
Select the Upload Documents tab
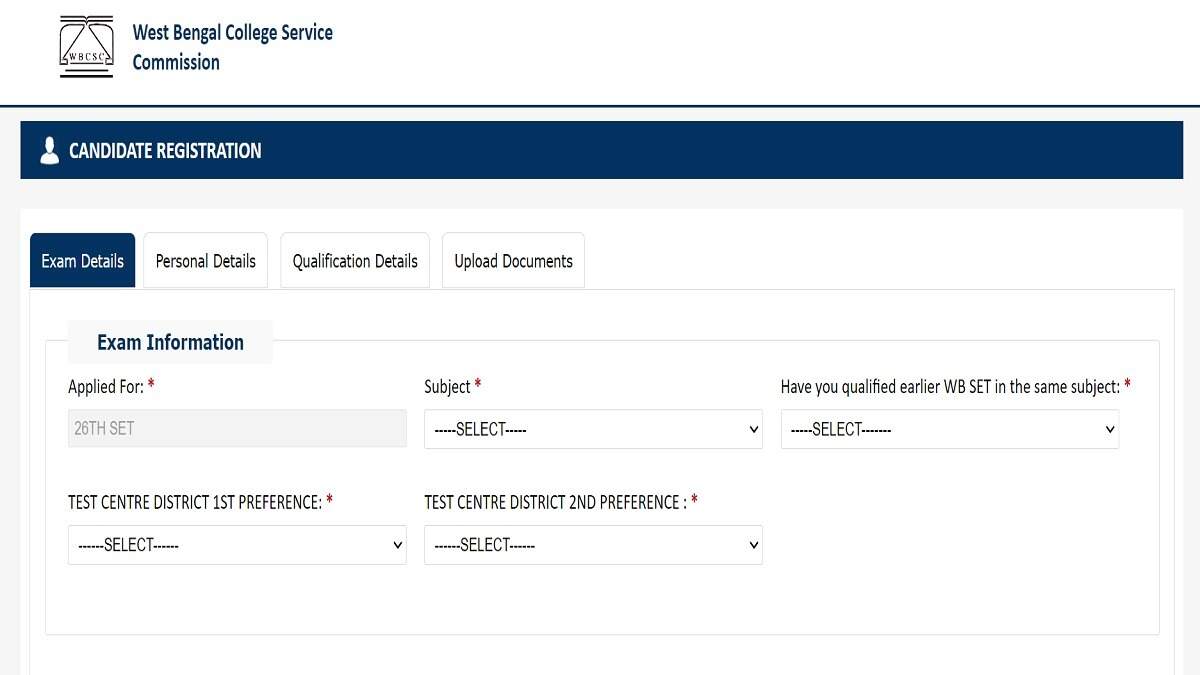coord(513,261)
